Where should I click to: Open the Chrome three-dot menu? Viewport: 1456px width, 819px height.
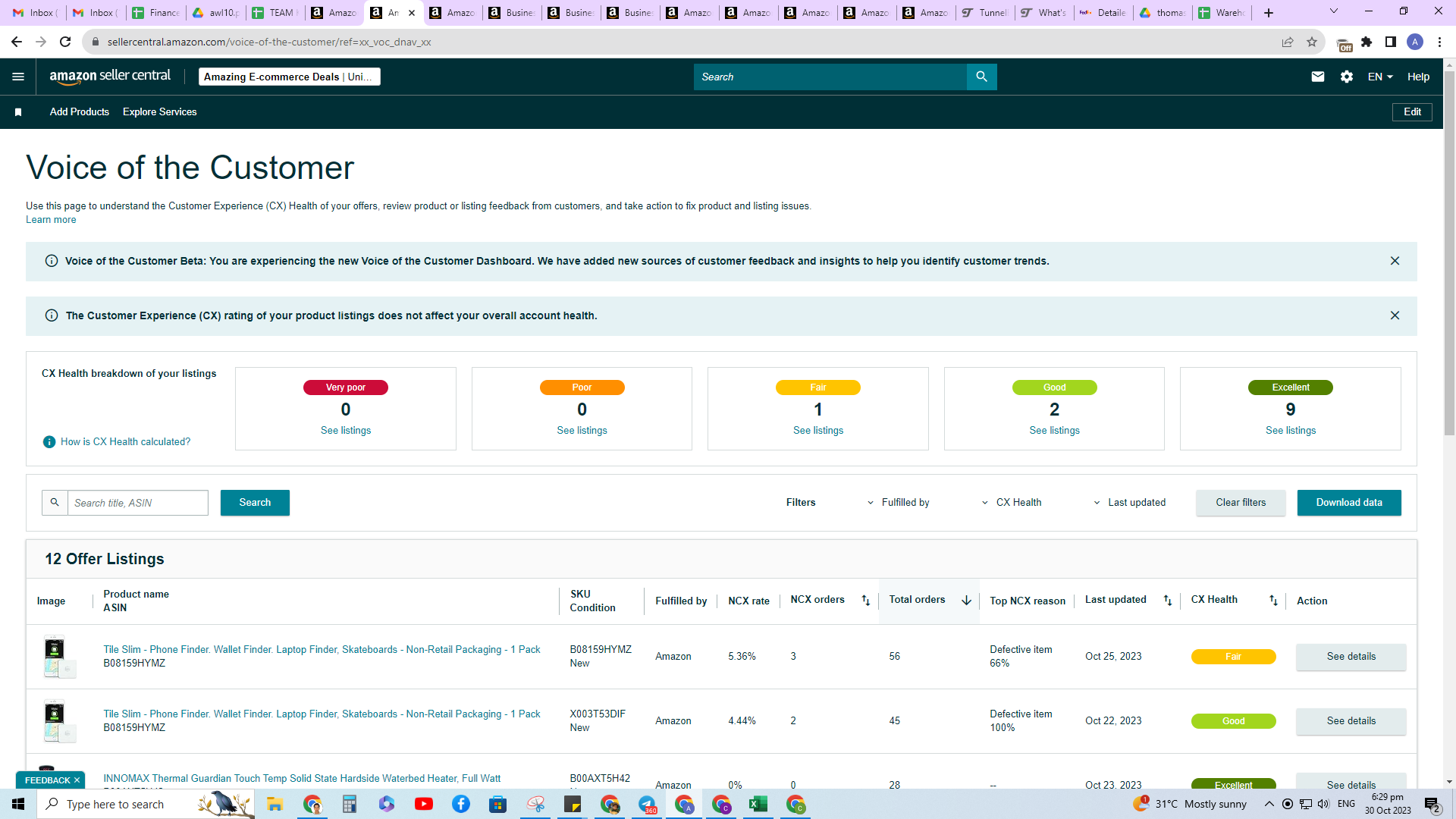click(1439, 42)
